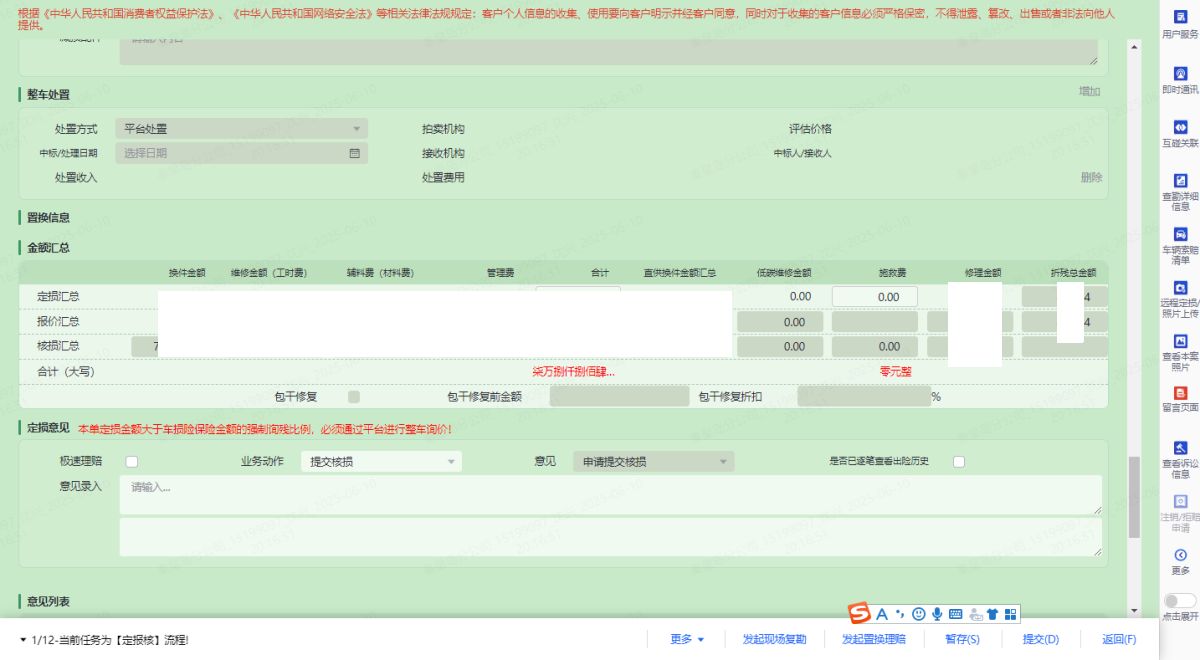
Task: Click 发起现场复勘 in bottom bar
Action: [774, 639]
